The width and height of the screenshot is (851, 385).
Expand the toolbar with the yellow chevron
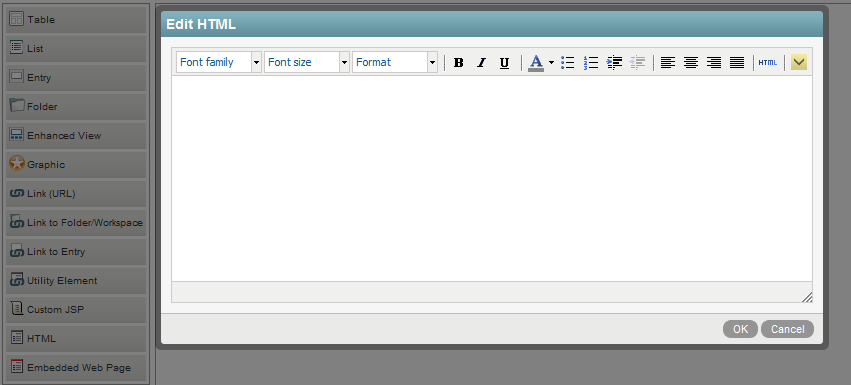click(799, 62)
